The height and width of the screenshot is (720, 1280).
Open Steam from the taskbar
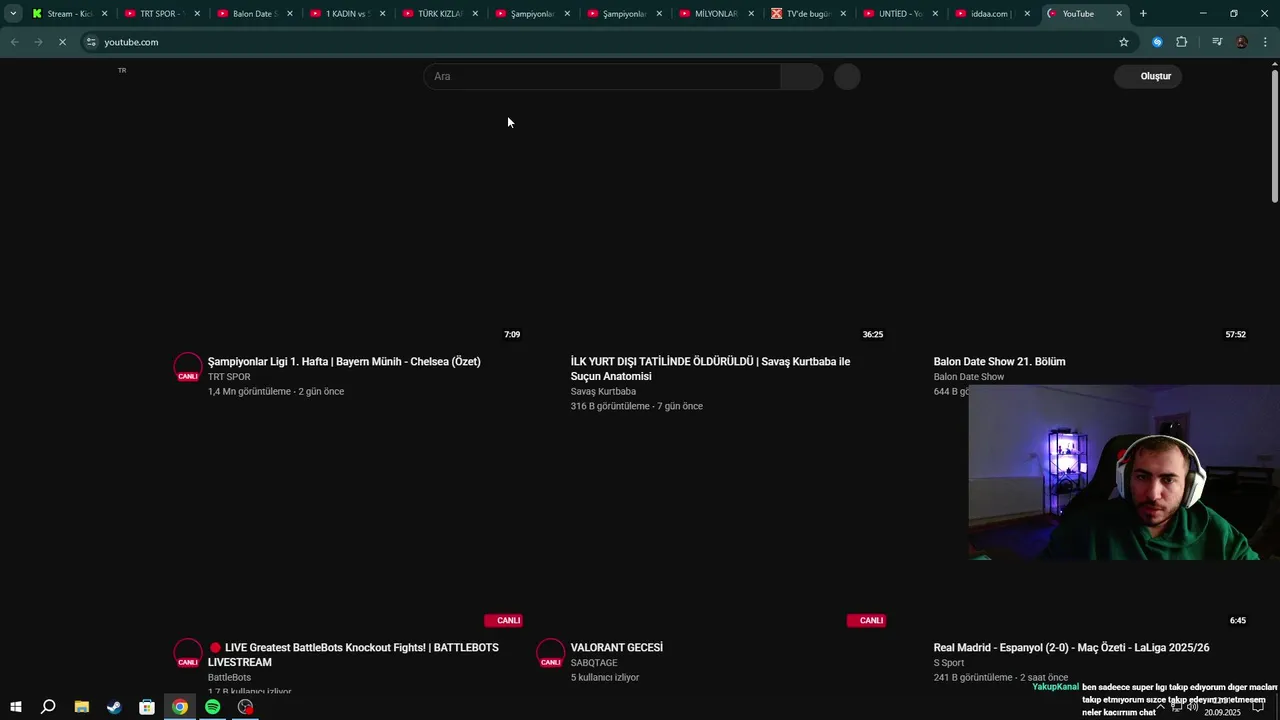pyautogui.click(x=114, y=707)
